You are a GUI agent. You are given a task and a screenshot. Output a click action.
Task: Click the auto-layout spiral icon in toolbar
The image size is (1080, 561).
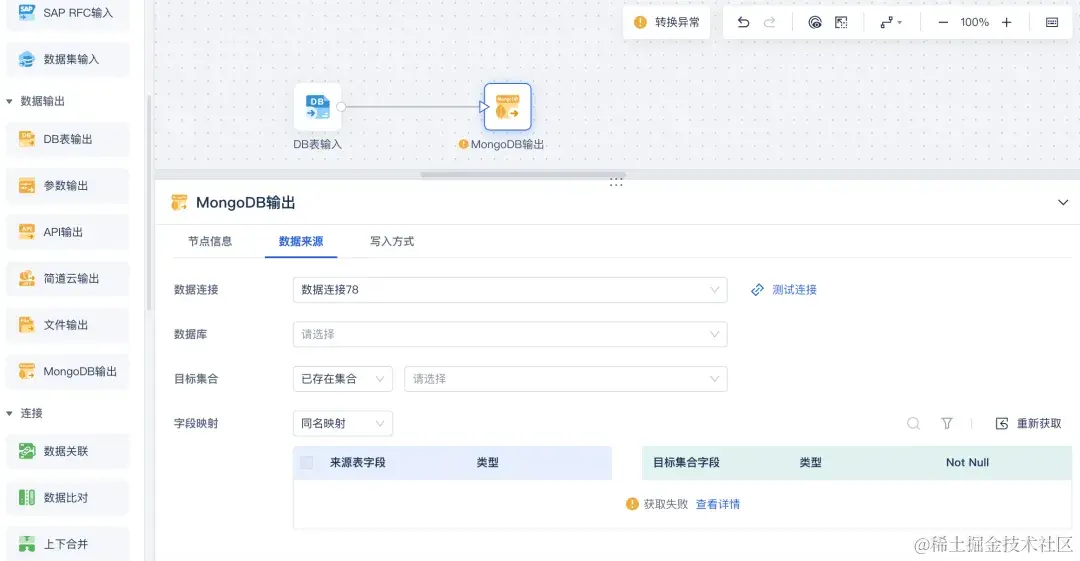pyautogui.click(x=815, y=22)
